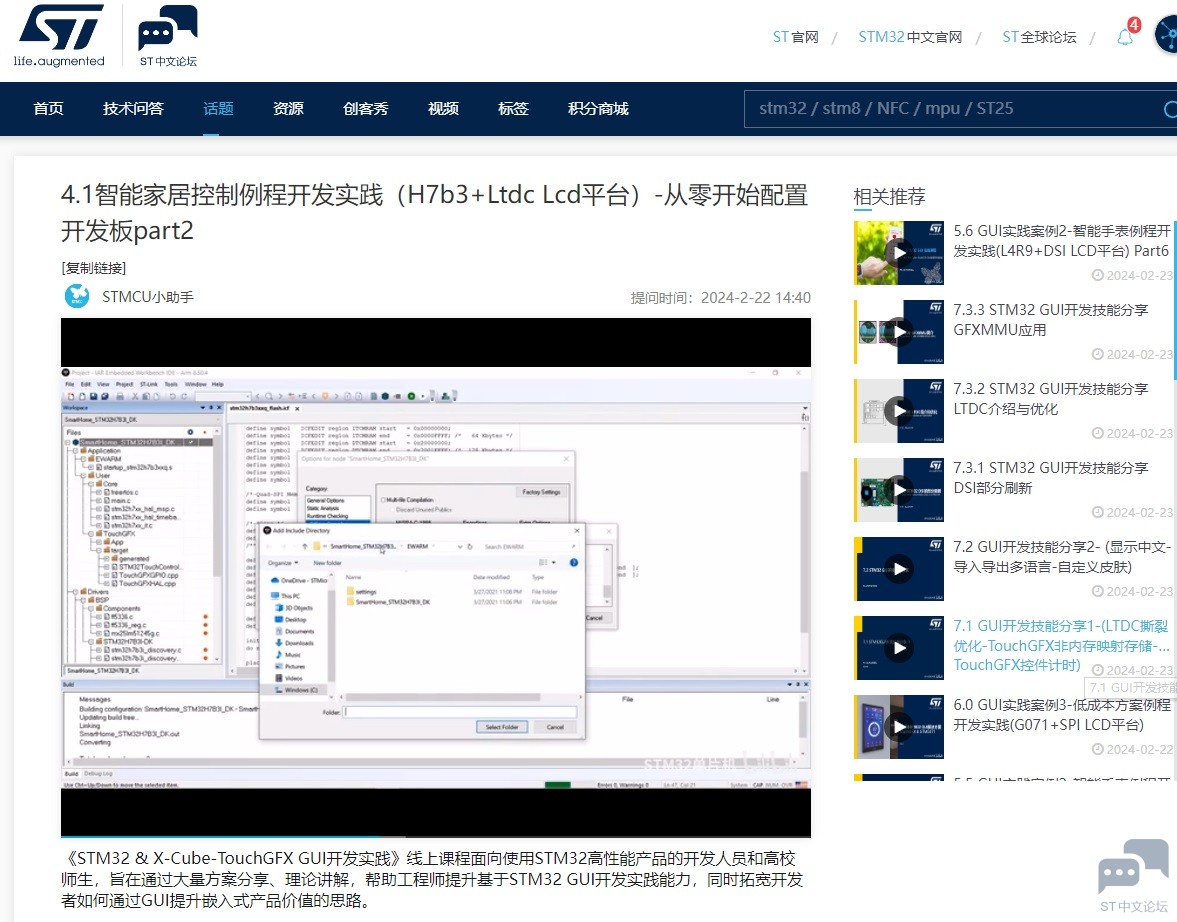Viewport: 1177px width, 922px height.
Task: Open 7.3.1 DSI部分刷新 title link
Action: click(x=1051, y=478)
